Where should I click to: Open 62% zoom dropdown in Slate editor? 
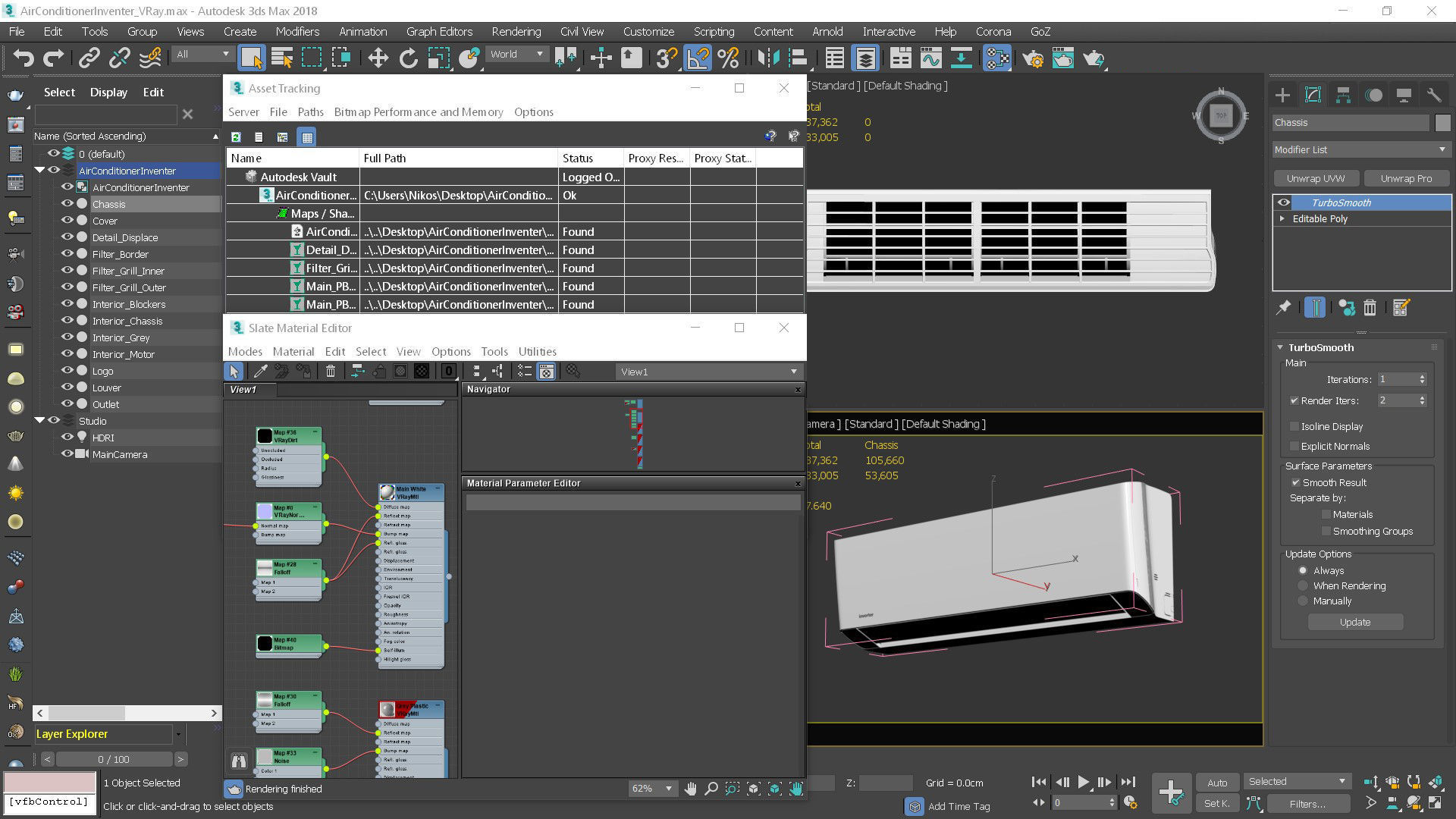[651, 789]
